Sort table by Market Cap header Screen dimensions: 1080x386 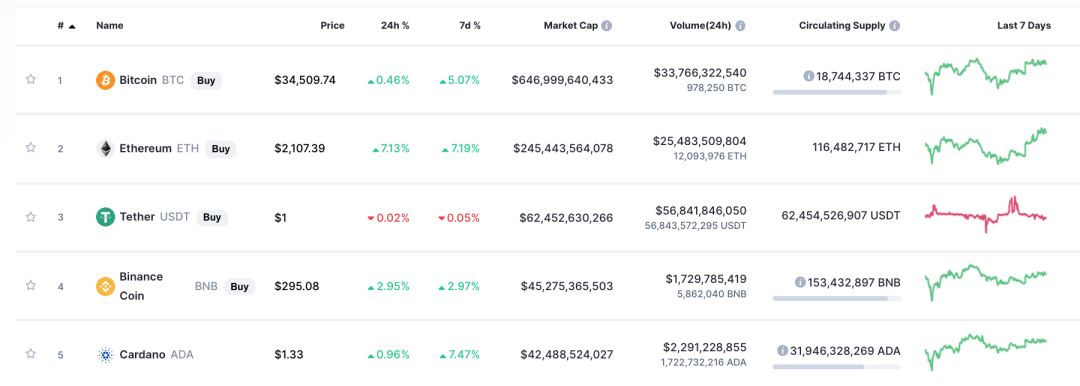coord(571,26)
